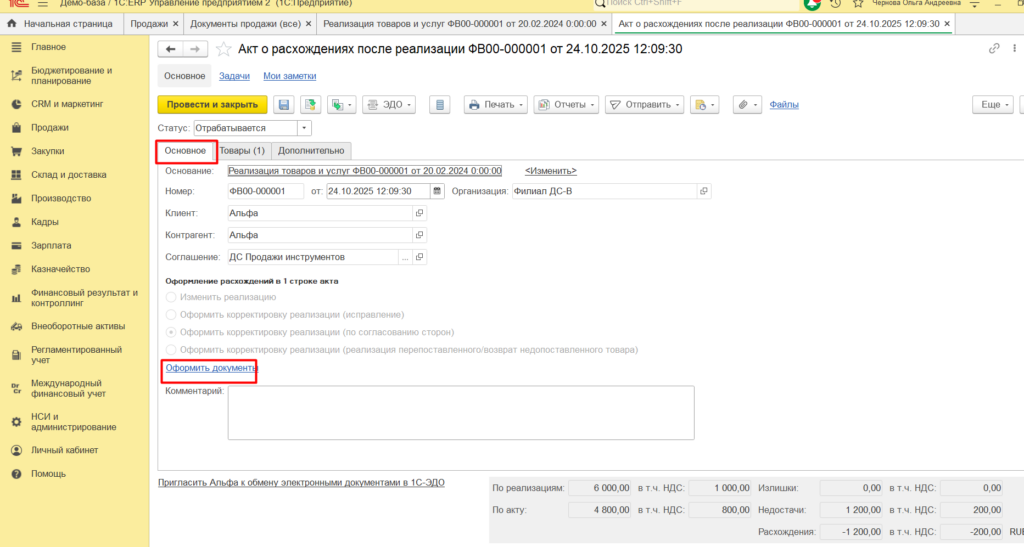Image resolution: width=1024 pixels, height=547 pixels.
Task: Open the Задачи link
Action: pos(234,76)
